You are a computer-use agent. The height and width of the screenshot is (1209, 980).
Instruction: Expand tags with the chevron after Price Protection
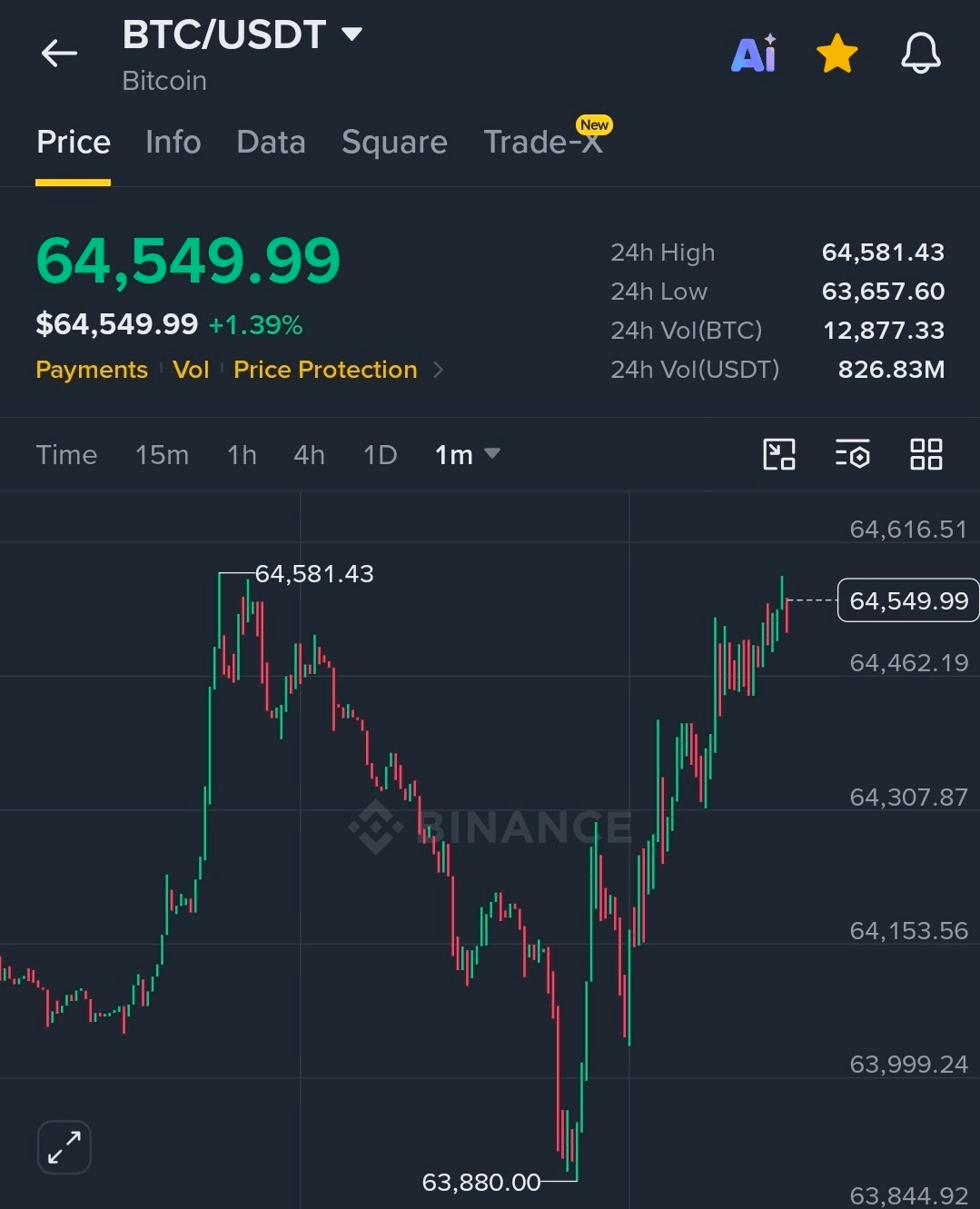pyautogui.click(x=439, y=370)
